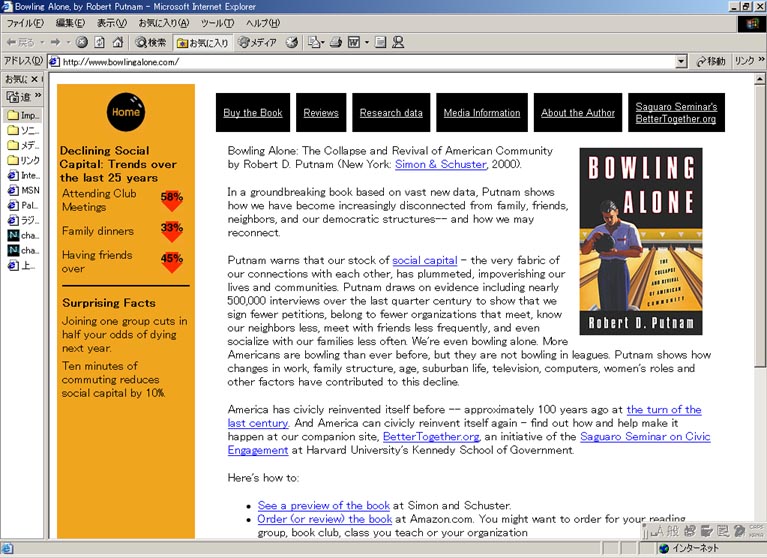Click the Messenger icon in toolbar
767x558 pixels.
pyautogui.click(x=398, y=43)
